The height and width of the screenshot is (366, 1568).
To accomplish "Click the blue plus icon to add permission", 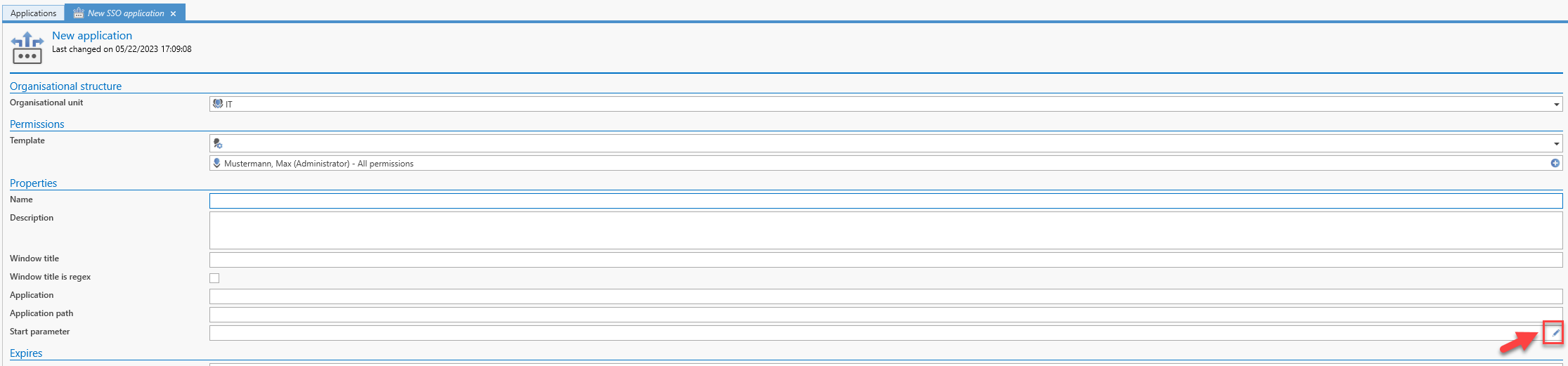I will pos(1555,163).
